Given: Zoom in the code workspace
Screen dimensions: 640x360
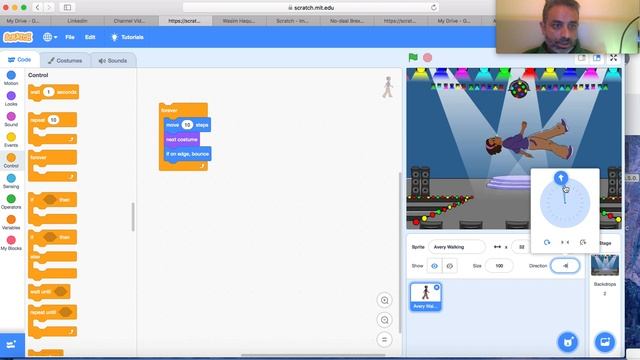Looking at the screenshot, I should click(384, 300).
